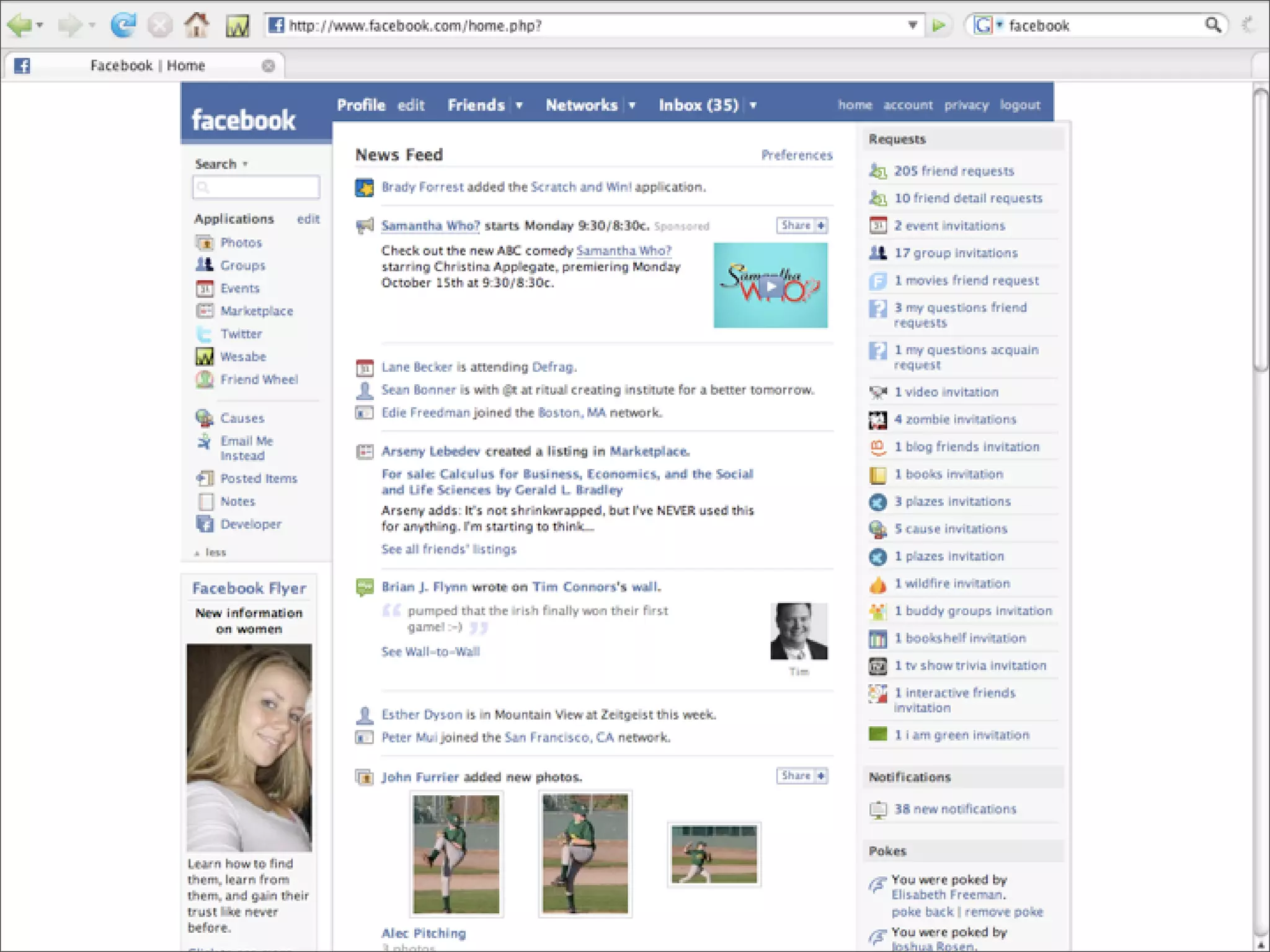Click poke back for Elisabeth Freeman
The width and height of the screenshot is (1270, 952).
(x=922, y=912)
